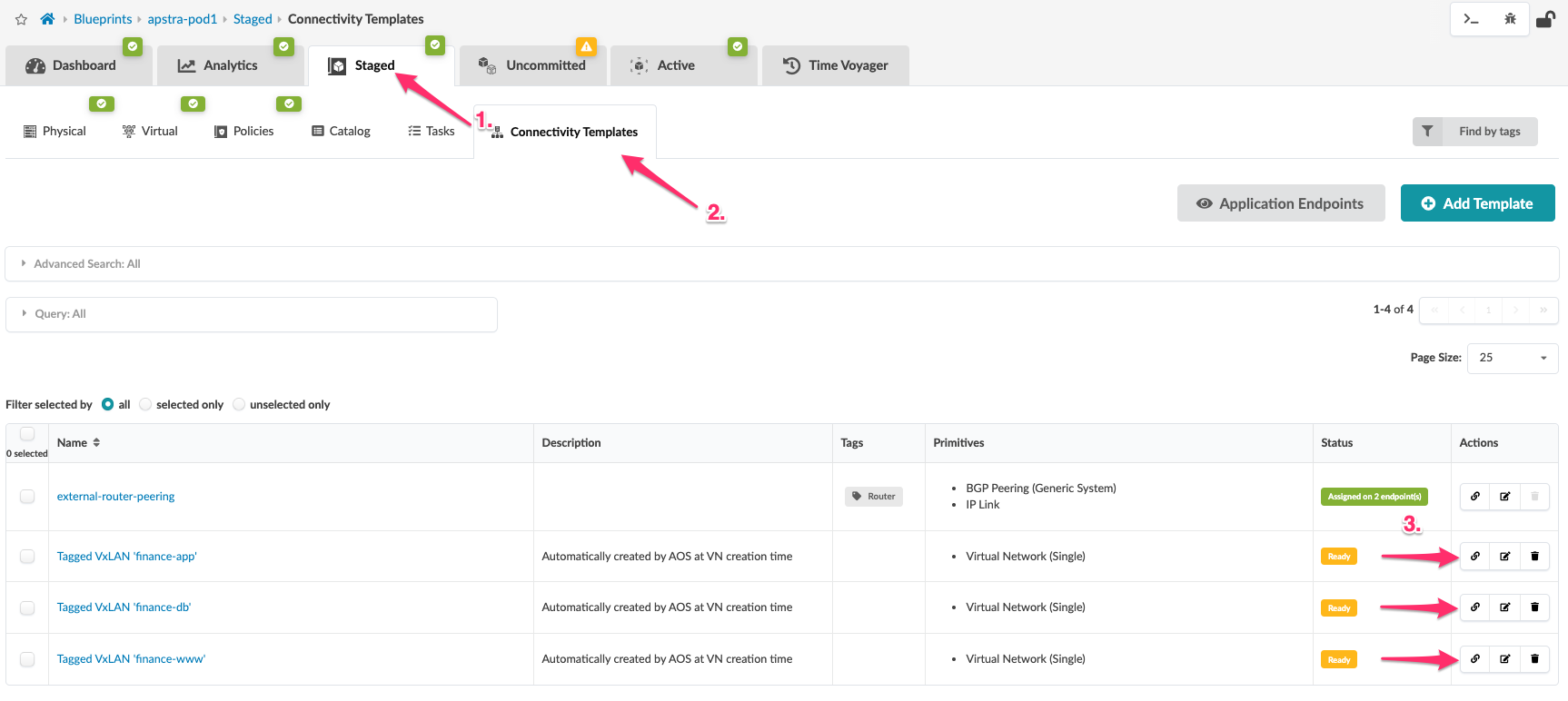Open the Active tab
This screenshot has height=701, width=1568.
click(683, 65)
